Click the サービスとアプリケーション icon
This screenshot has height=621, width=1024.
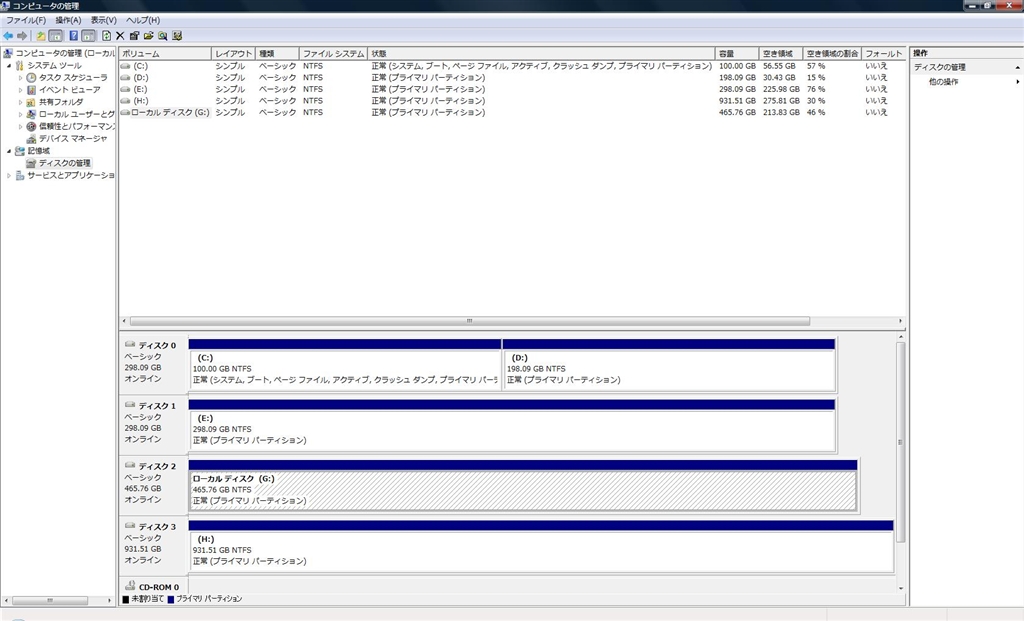20,175
